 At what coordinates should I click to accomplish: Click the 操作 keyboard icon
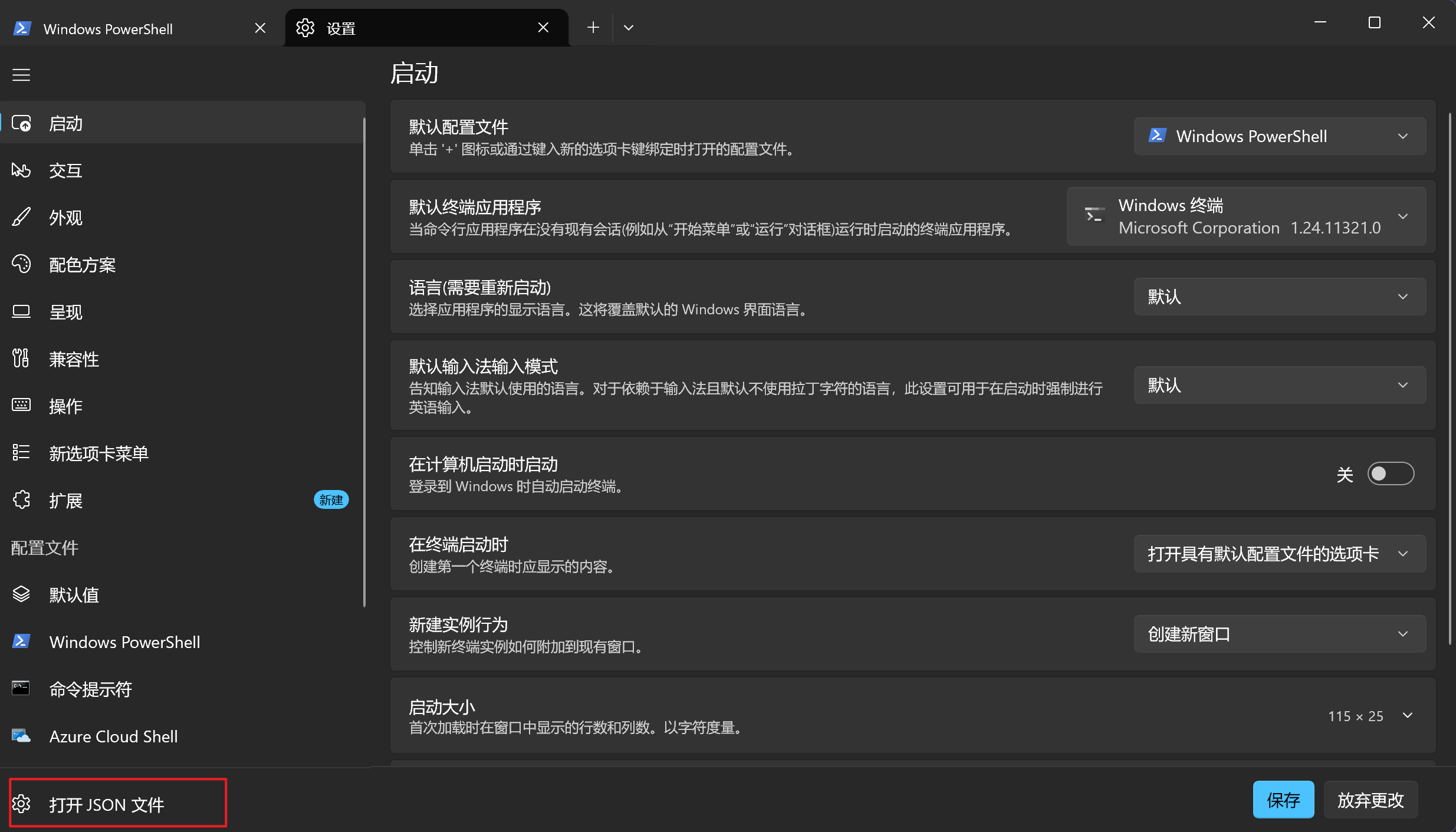pos(21,405)
